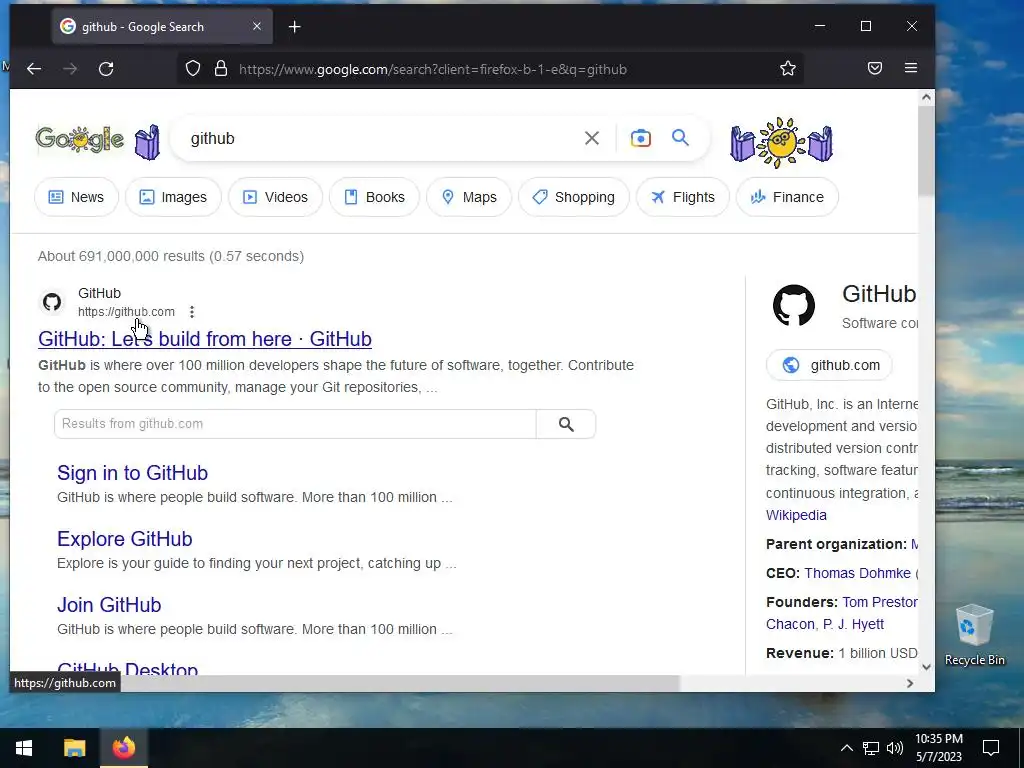This screenshot has height=768, width=1024.
Task: Click horizontal scrollbar right arrow
Action: 910,683
